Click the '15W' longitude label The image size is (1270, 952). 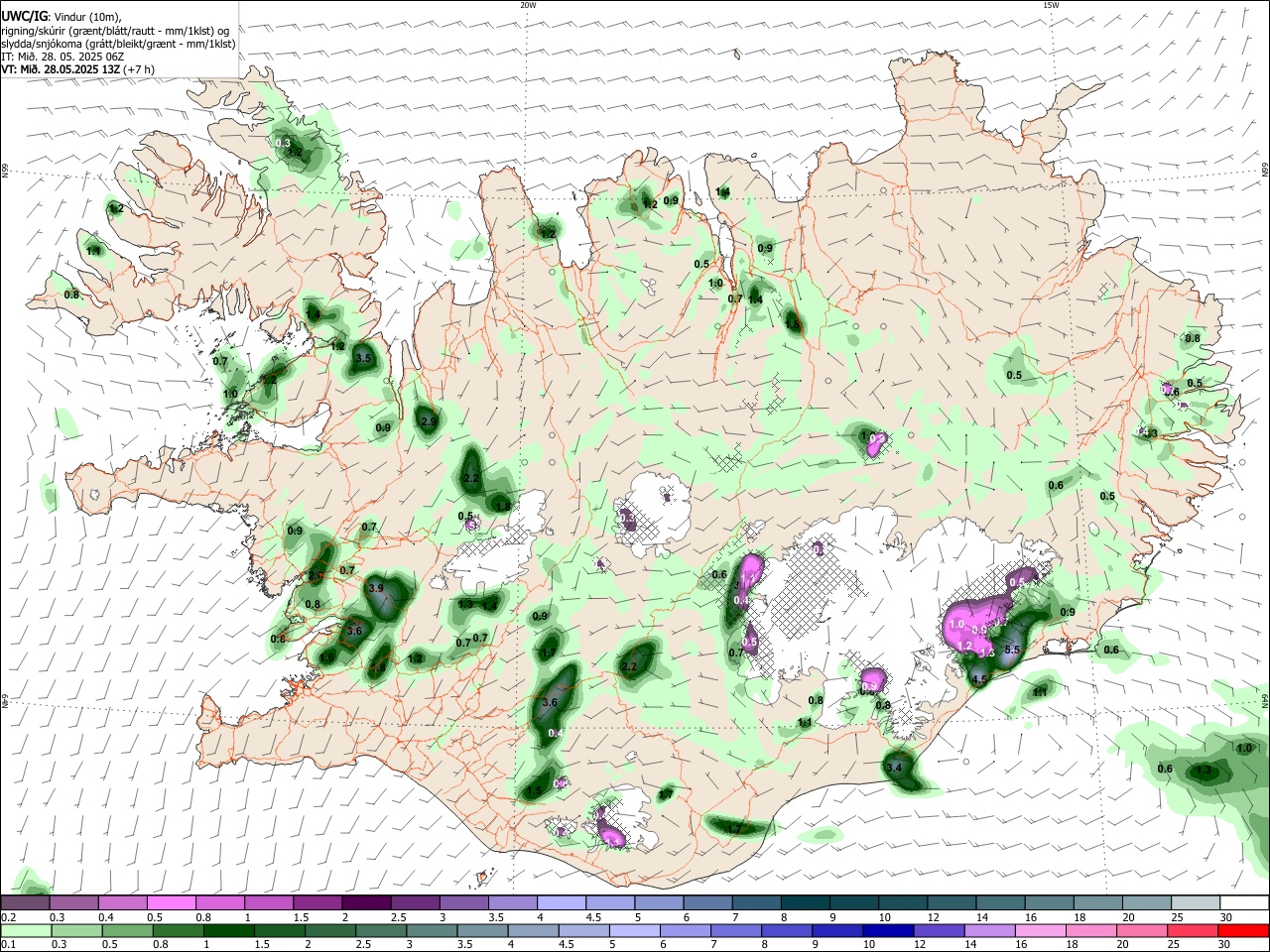1051,5
